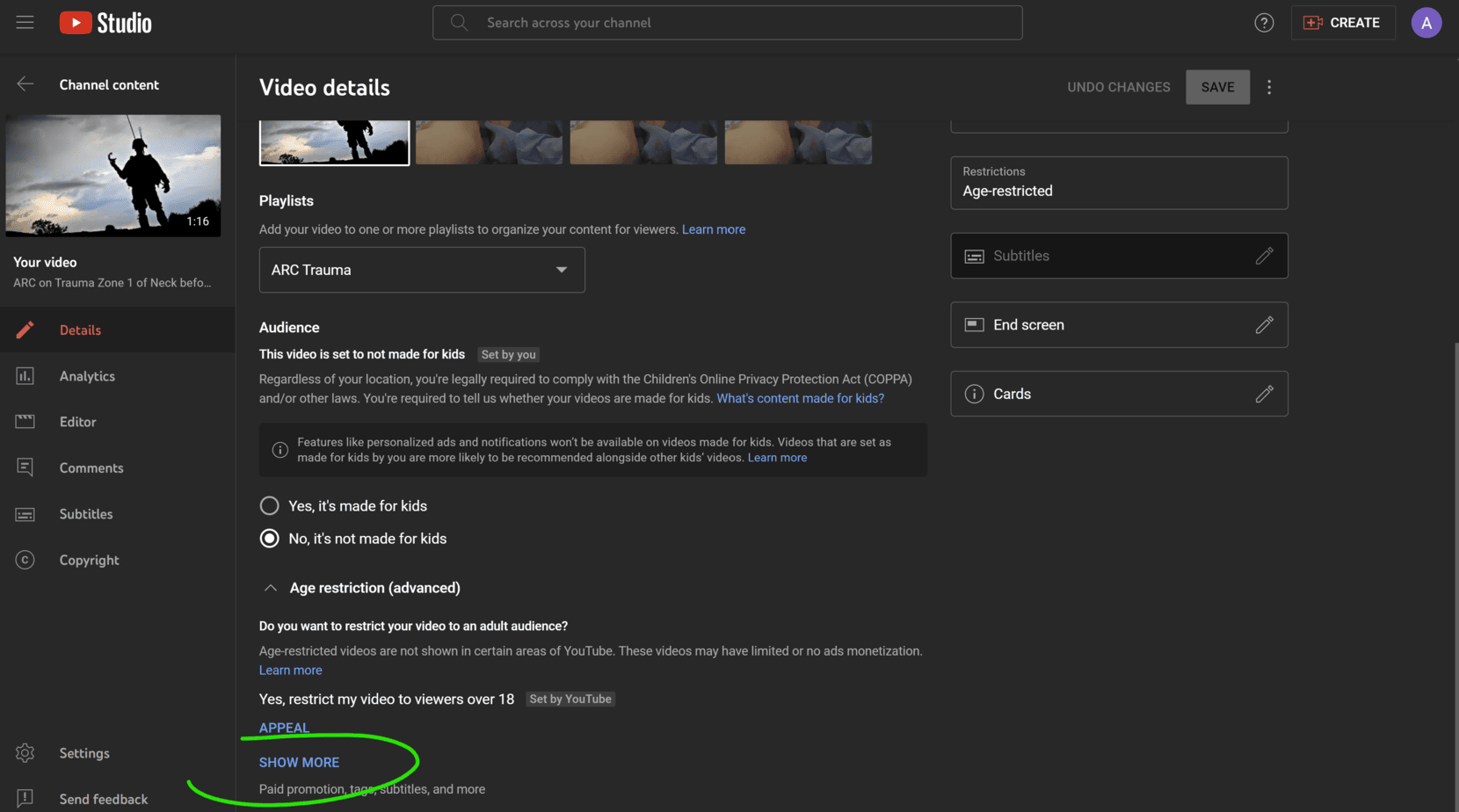Click the Settings gear icon
The height and width of the screenshot is (812, 1459).
(25, 753)
